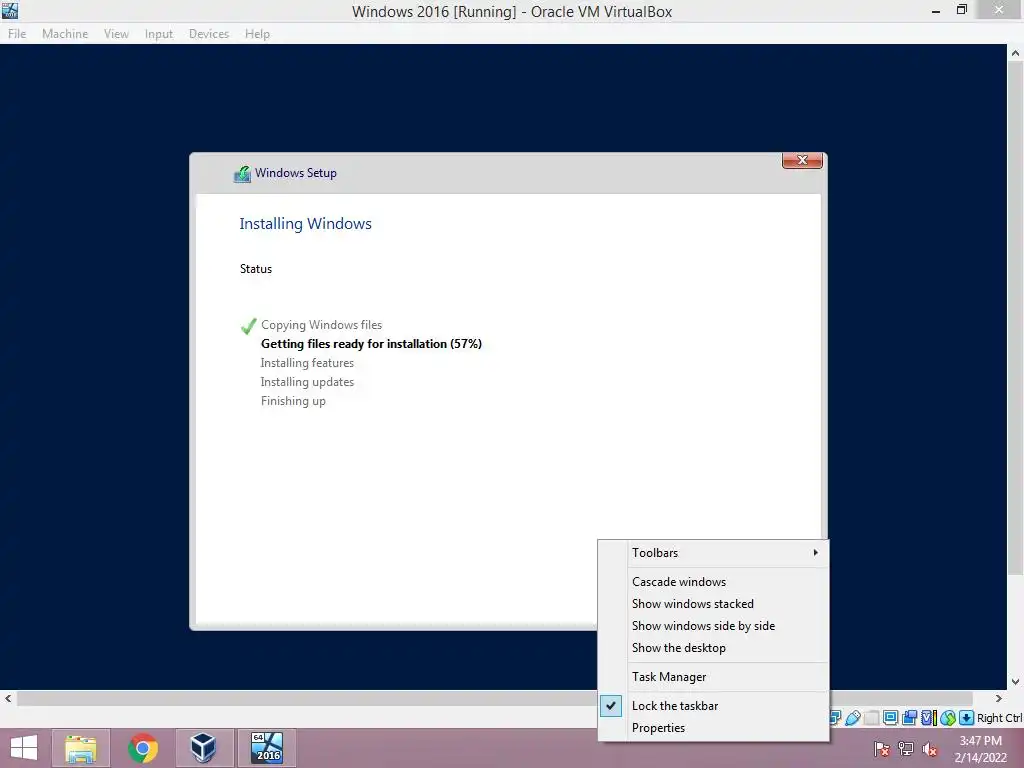Launch Google Chrome from the taskbar
The image size is (1024, 768).
(142, 748)
